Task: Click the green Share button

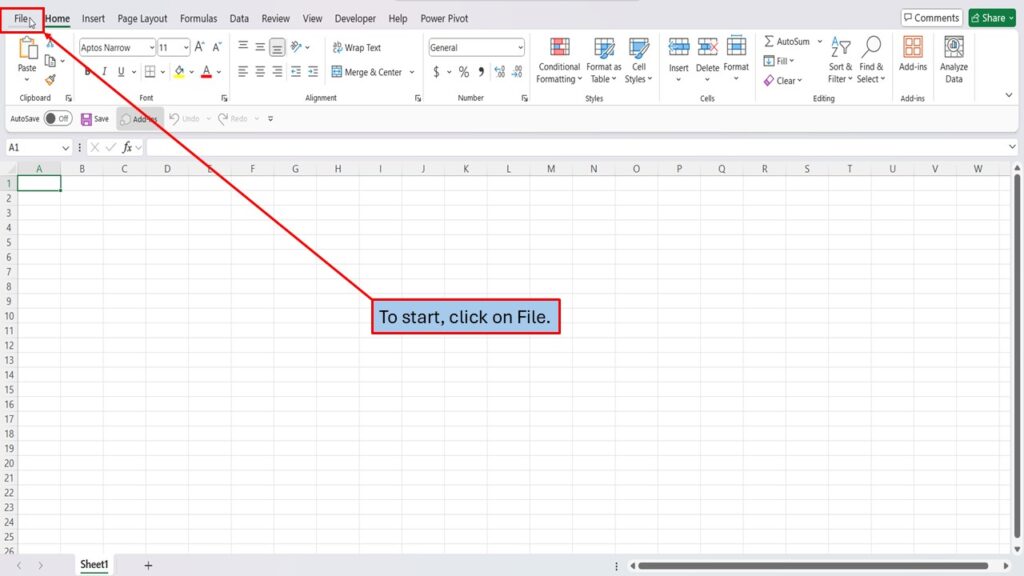Action: [x=990, y=18]
